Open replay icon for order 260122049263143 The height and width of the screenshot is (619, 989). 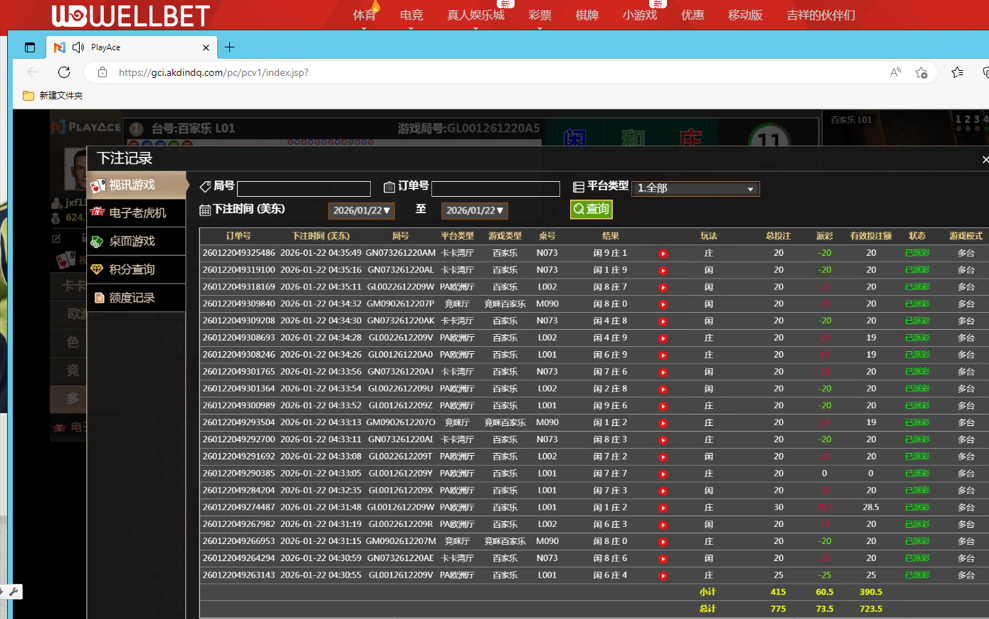coord(663,576)
